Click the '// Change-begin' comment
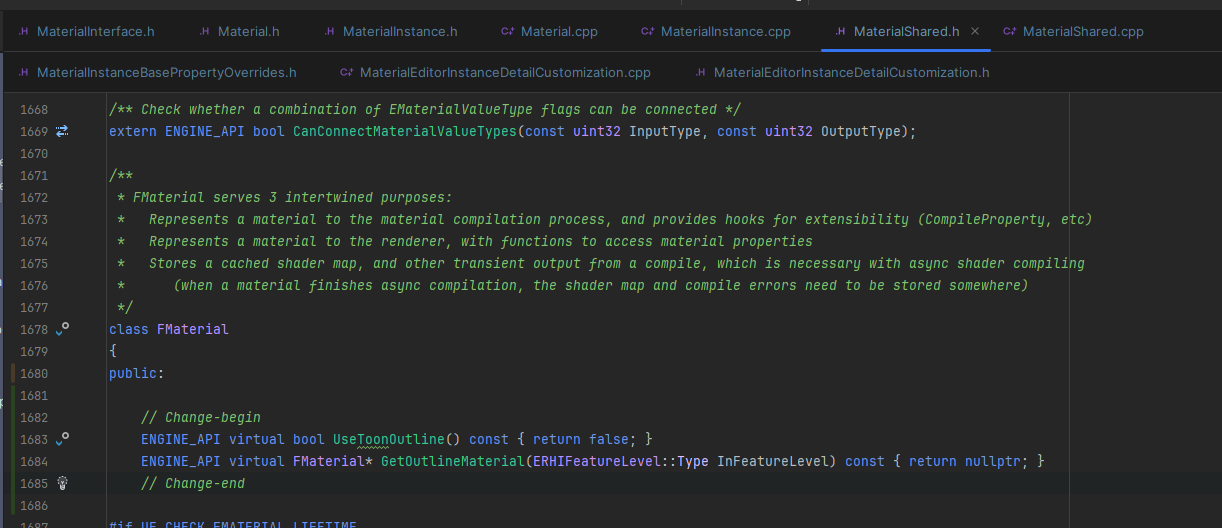Image resolution: width=1222 pixels, height=528 pixels. click(x=201, y=417)
